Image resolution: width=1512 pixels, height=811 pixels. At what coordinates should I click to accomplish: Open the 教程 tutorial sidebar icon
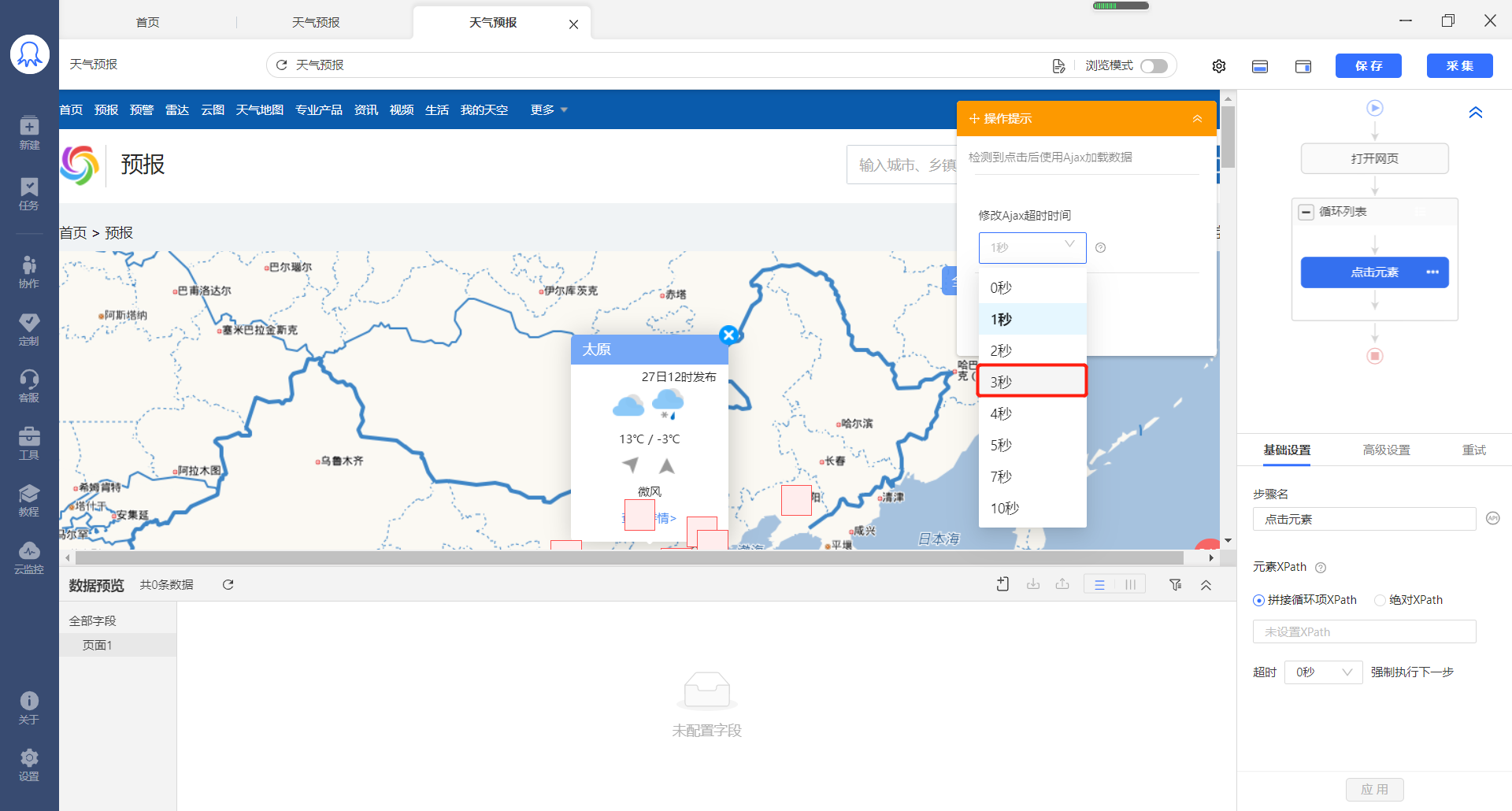[29, 500]
